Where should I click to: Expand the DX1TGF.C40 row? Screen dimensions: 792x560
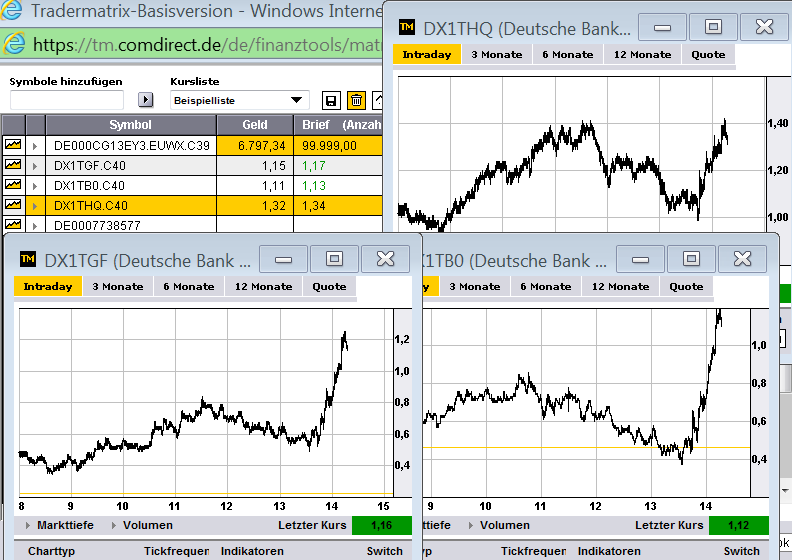[35, 166]
